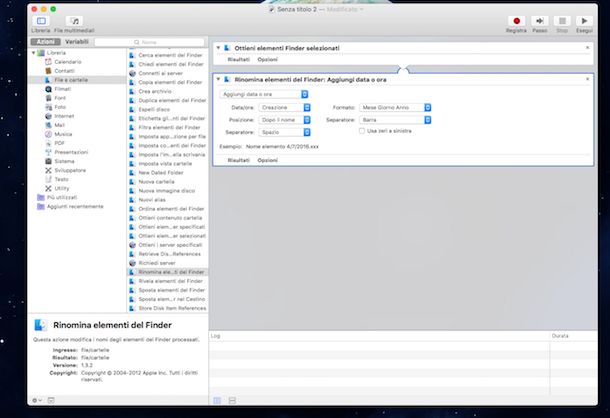This screenshot has height=418, width=610.
Task: Click the action search field
Action: pyautogui.click(x=150, y=42)
